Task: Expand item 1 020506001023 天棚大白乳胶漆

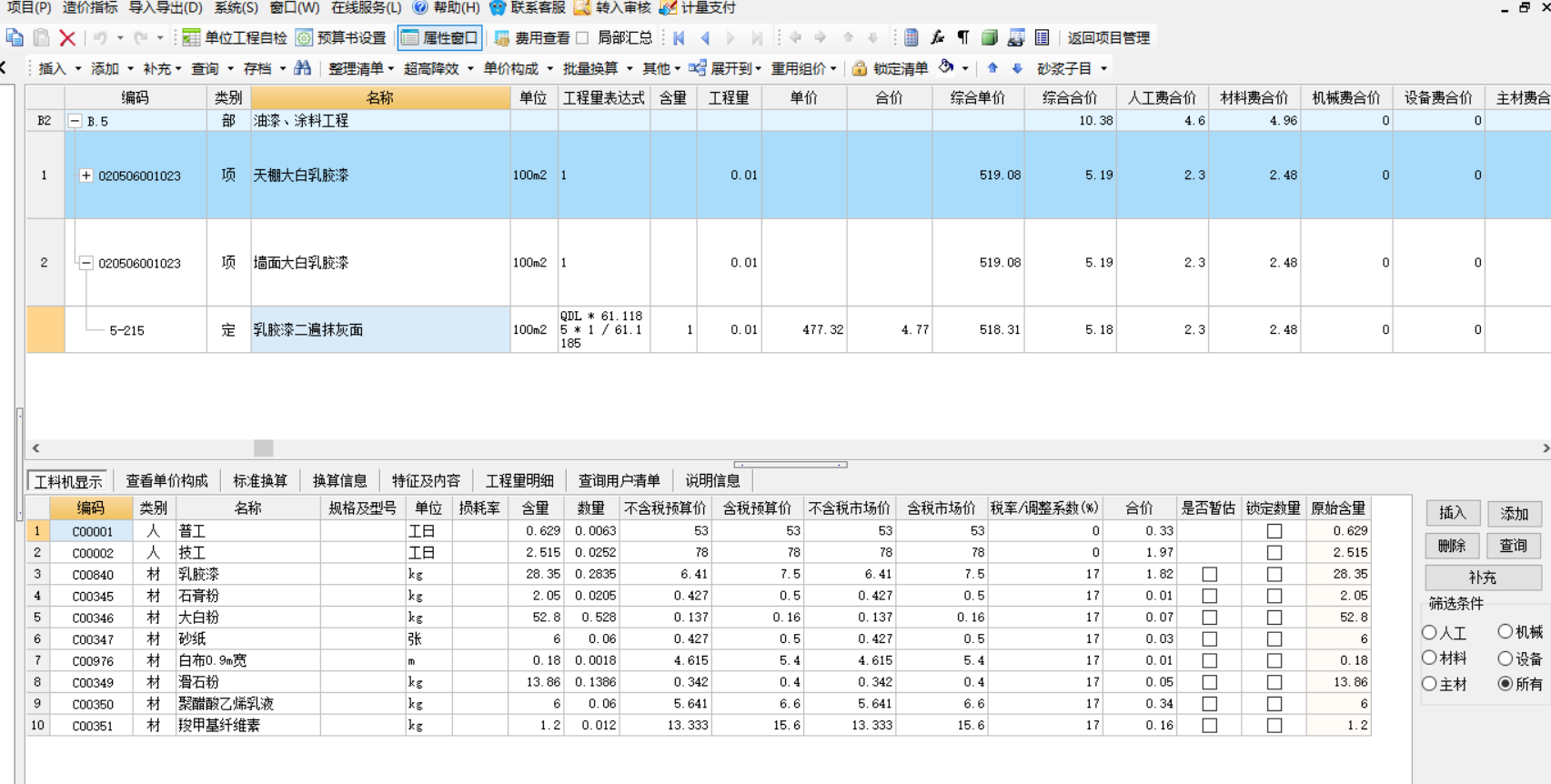Action: (86, 176)
